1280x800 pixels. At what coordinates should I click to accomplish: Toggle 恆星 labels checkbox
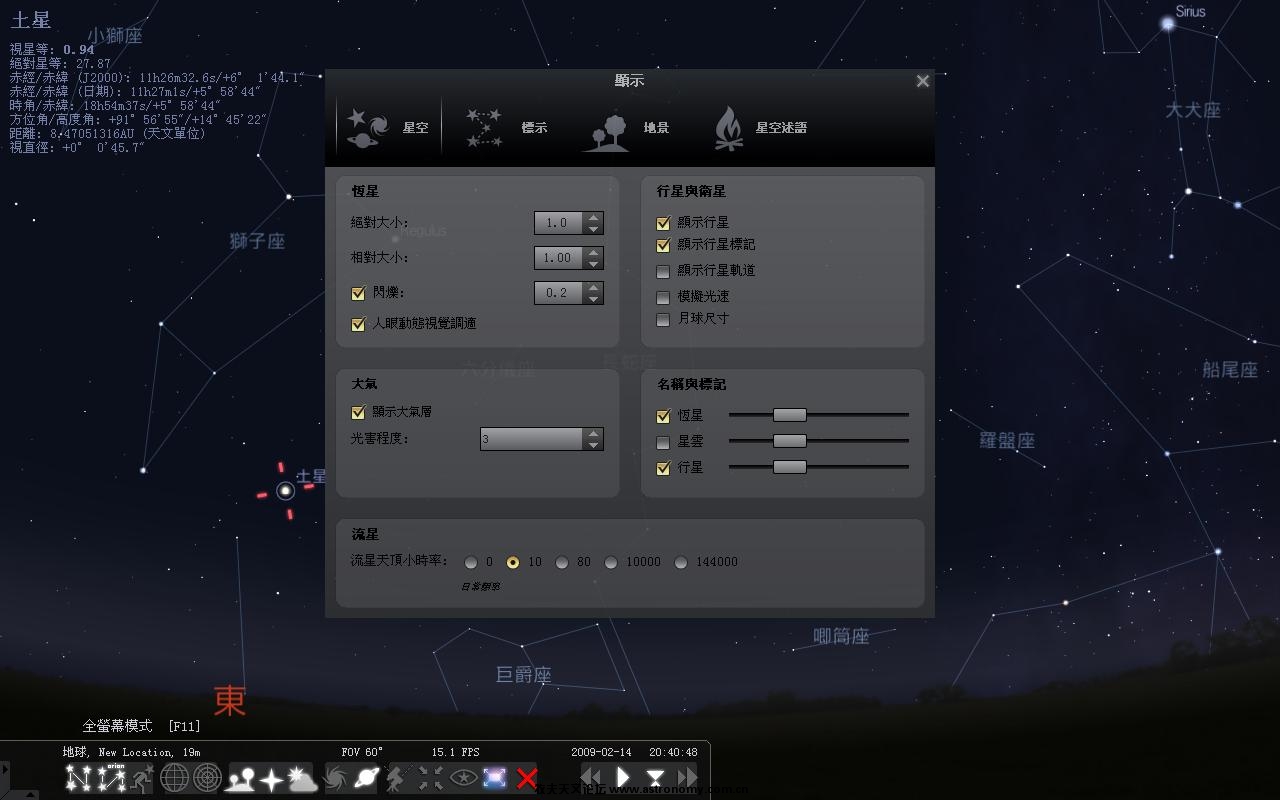pos(662,416)
